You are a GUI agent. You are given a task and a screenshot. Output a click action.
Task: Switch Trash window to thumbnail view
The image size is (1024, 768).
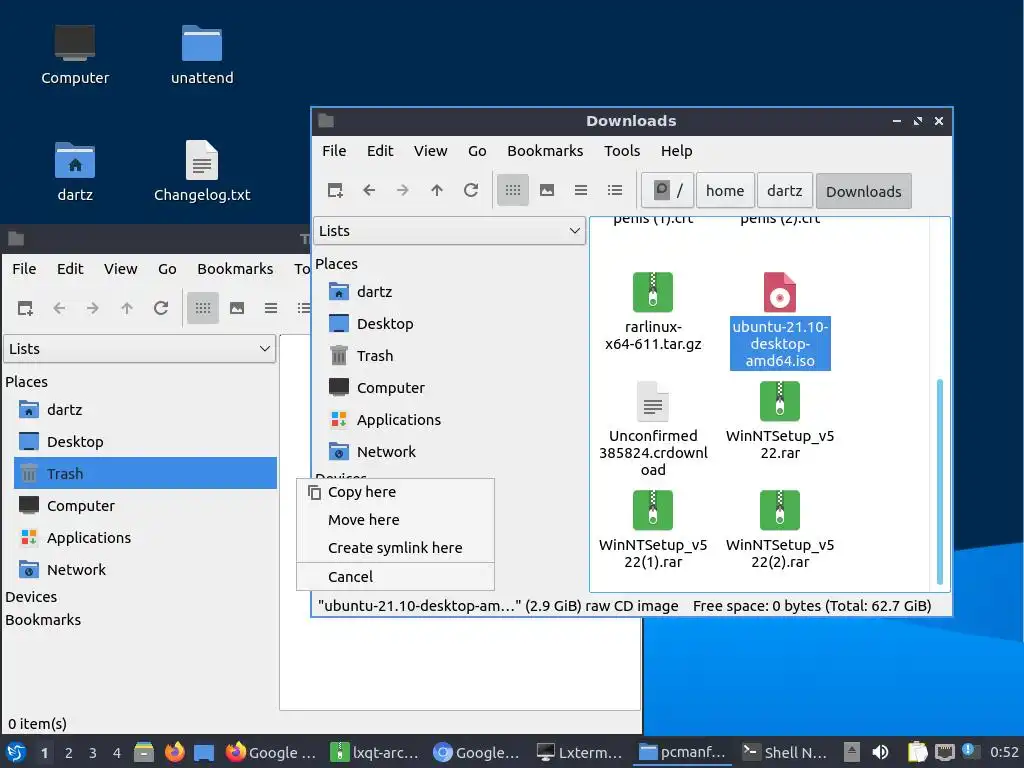236,308
